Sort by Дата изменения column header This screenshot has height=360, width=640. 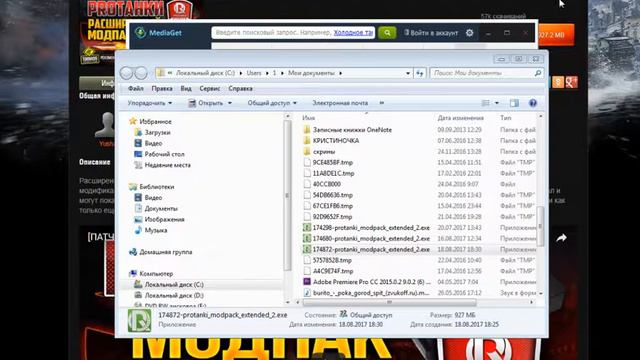point(460,118)
